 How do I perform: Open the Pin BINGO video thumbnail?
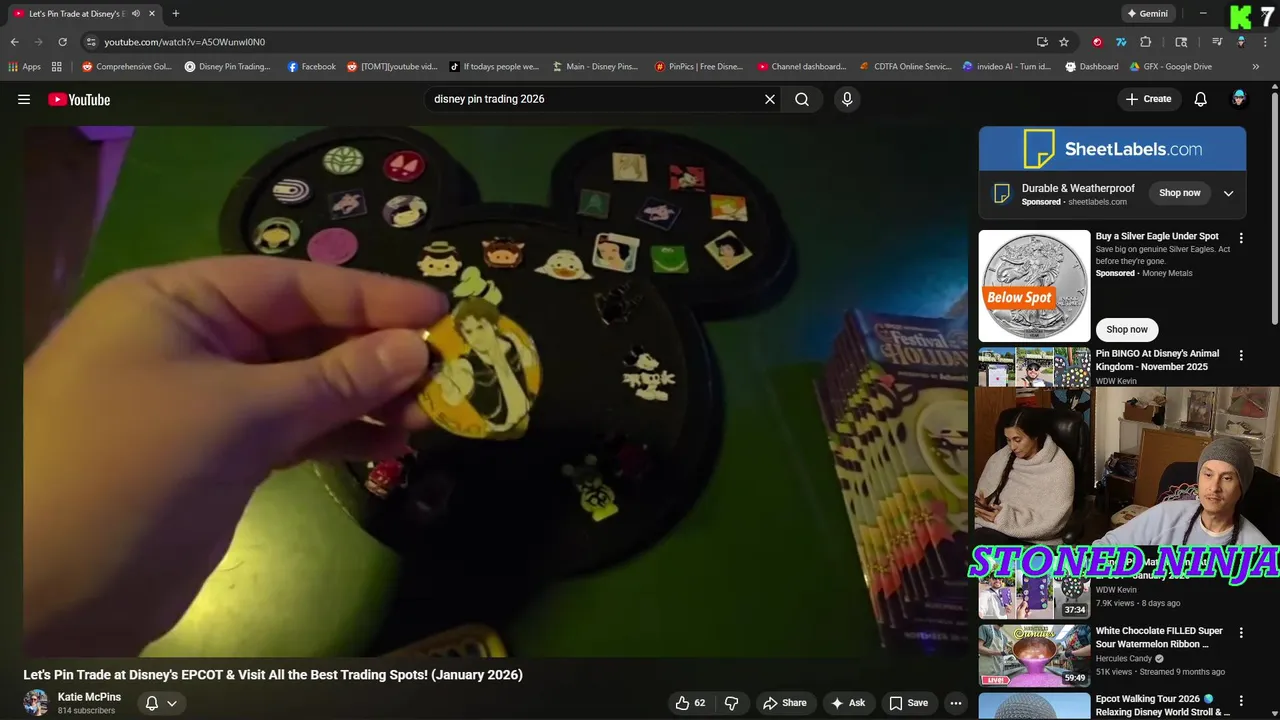coord(1034,367)
